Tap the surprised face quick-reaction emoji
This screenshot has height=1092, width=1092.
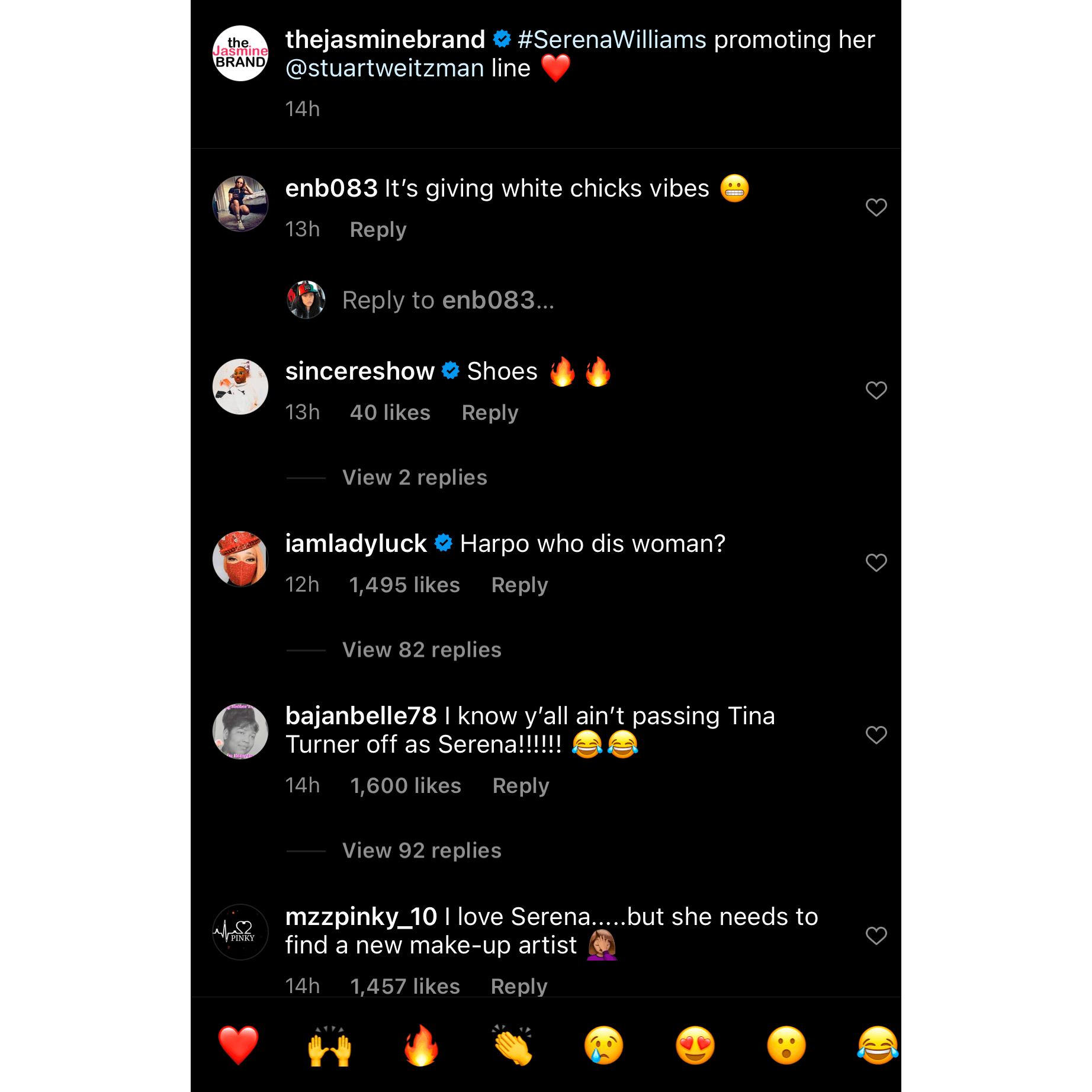pyautogui.click(x=786, y=1045)
